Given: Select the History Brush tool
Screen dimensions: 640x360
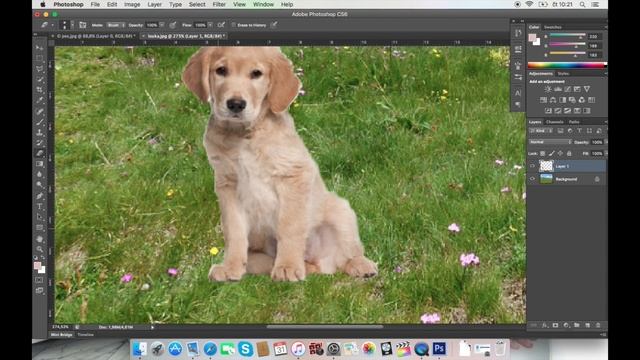Looking at the screenshot, I should pyautogui.click(x=40, y=143).
